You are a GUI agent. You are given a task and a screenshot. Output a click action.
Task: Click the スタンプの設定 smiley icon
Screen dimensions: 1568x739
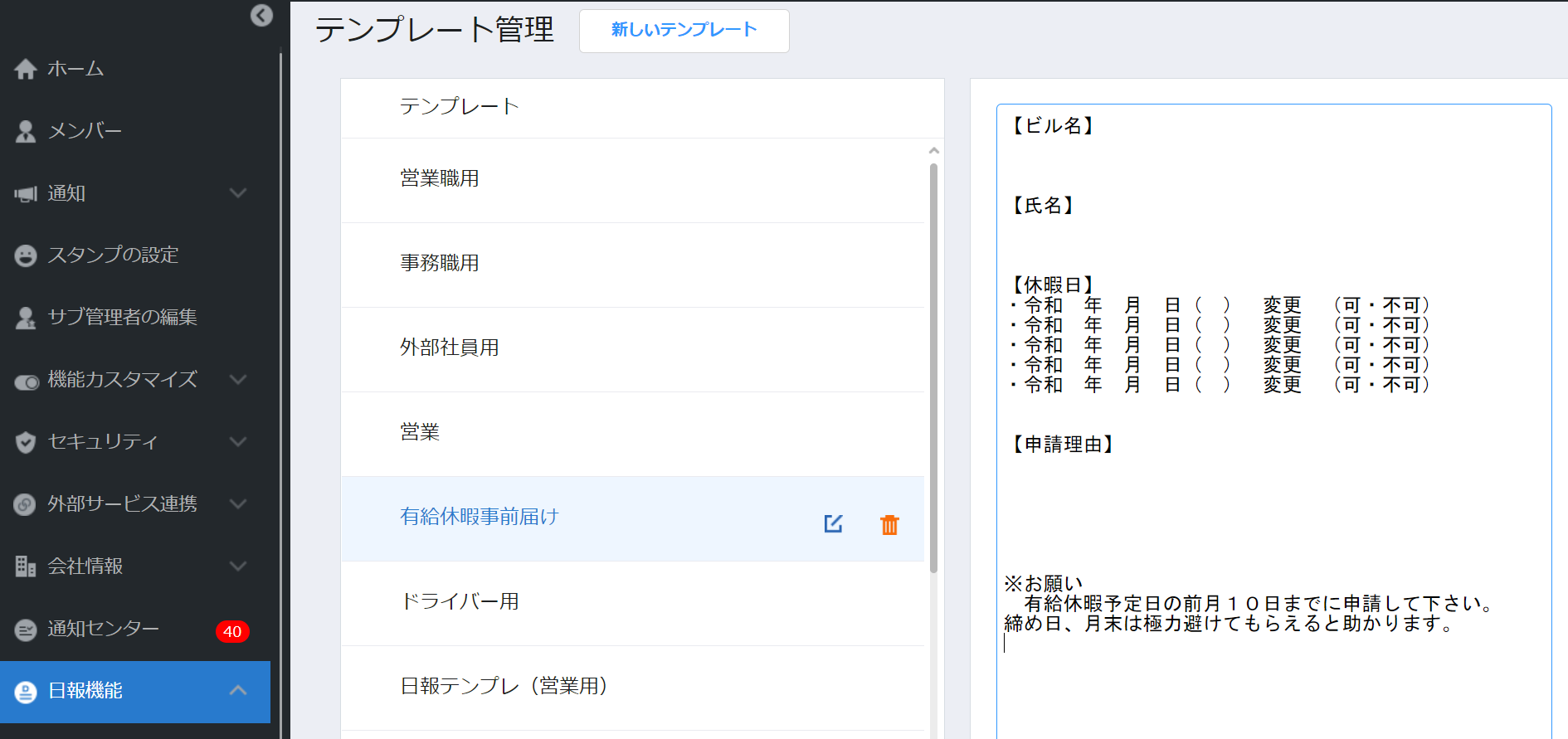[x=26, y=255]
